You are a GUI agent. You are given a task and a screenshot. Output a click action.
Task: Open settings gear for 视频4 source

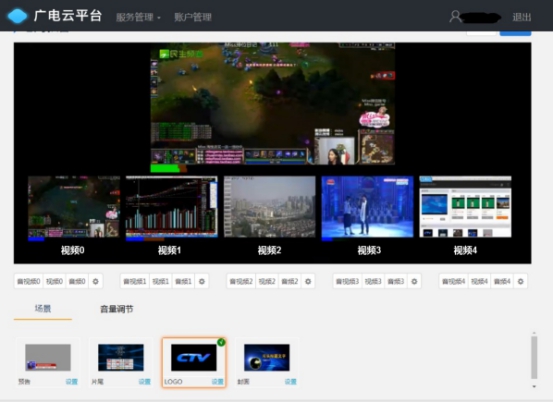pyautogui.click(x=521, y=281)
